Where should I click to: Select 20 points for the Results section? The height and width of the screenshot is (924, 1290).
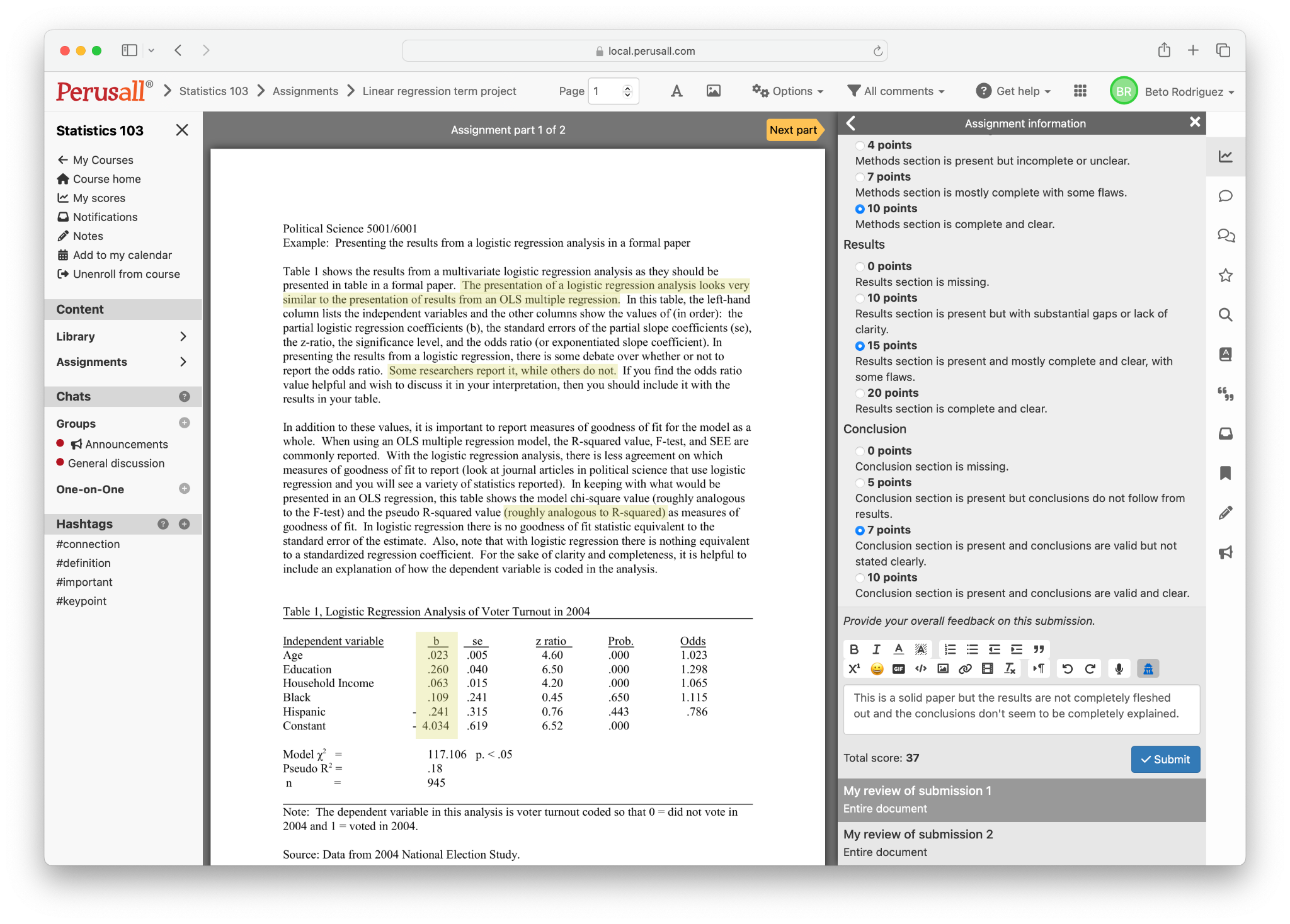pos(860,393)
